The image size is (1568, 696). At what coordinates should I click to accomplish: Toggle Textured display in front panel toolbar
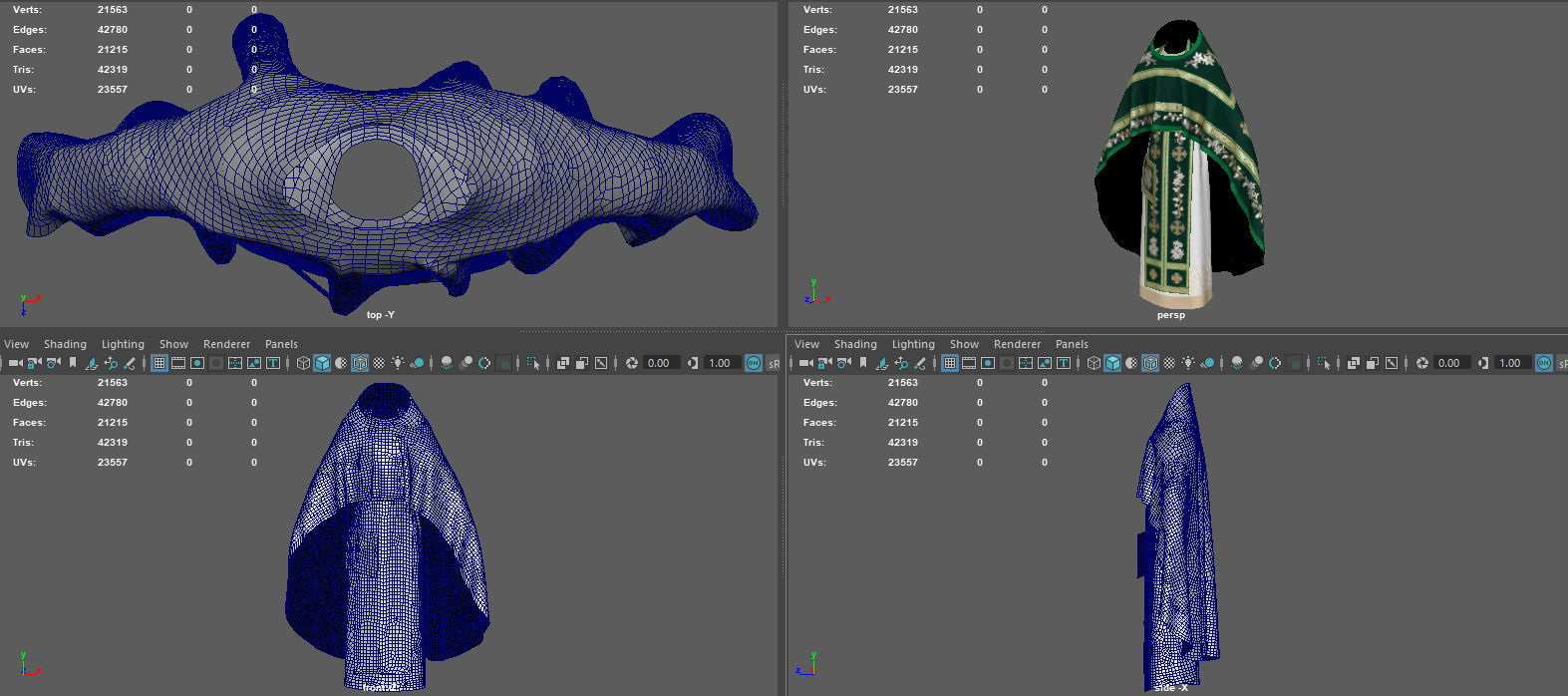click(x=379, y=363)
